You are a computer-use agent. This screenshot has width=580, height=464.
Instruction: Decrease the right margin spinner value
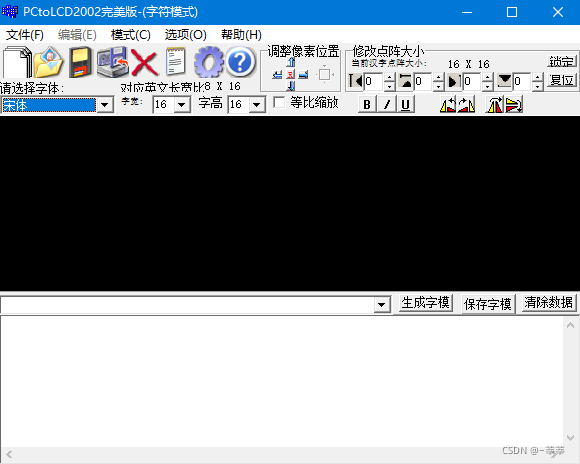(488, 86)
